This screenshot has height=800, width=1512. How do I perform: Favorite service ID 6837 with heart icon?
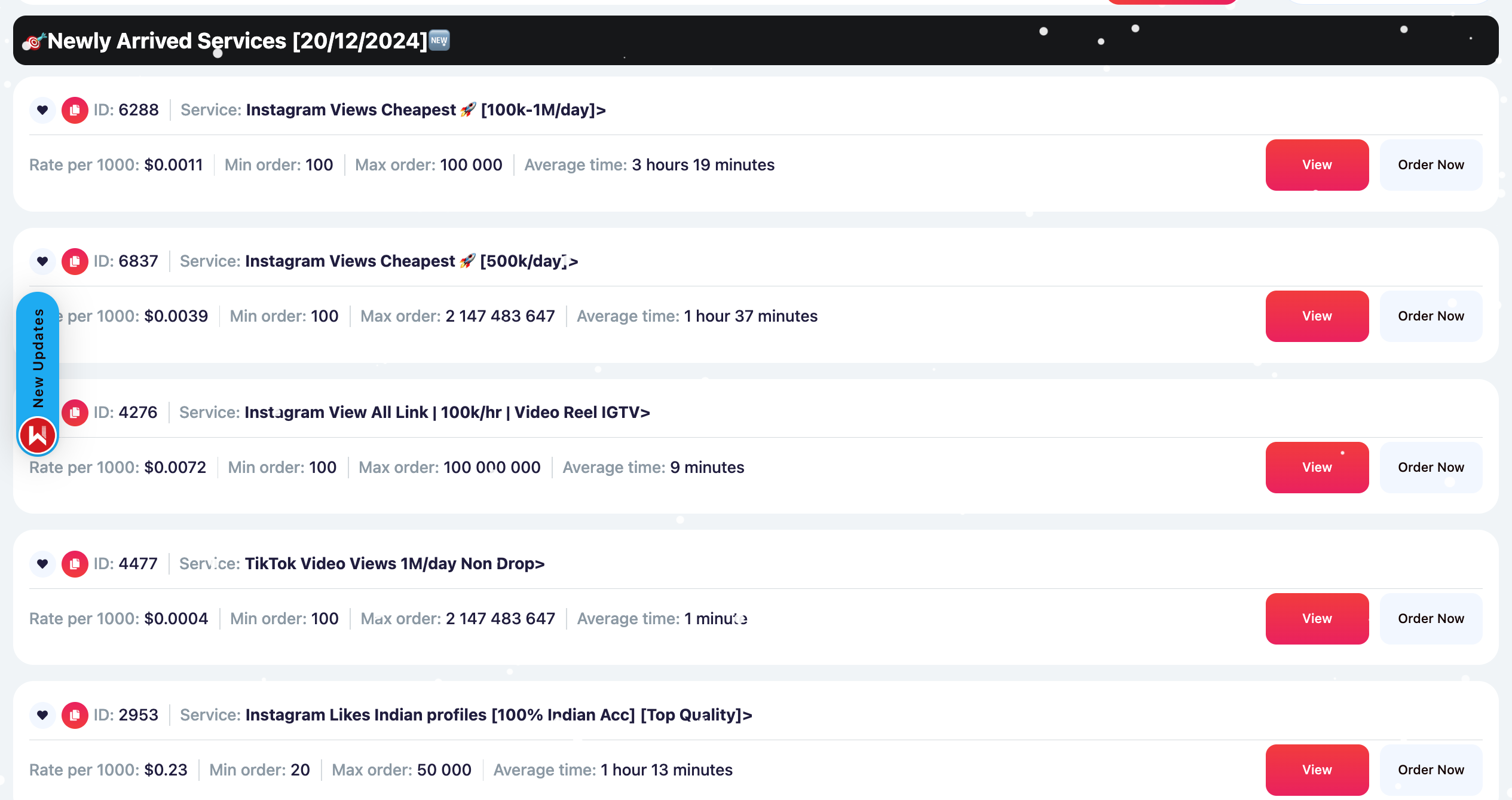(x=42, y=261)
